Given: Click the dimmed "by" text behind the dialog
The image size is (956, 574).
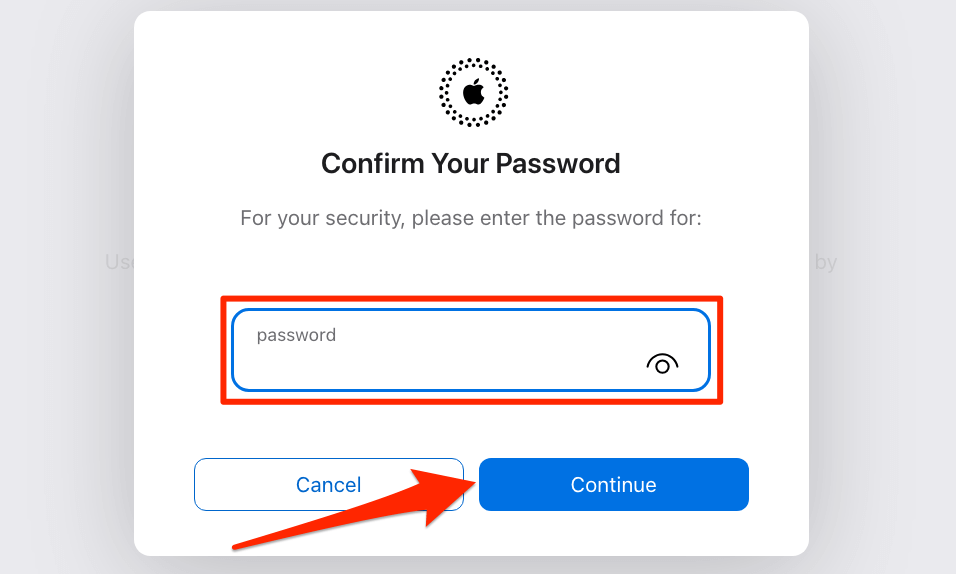Looking at the screenshot, I should [x=826, y=262].
